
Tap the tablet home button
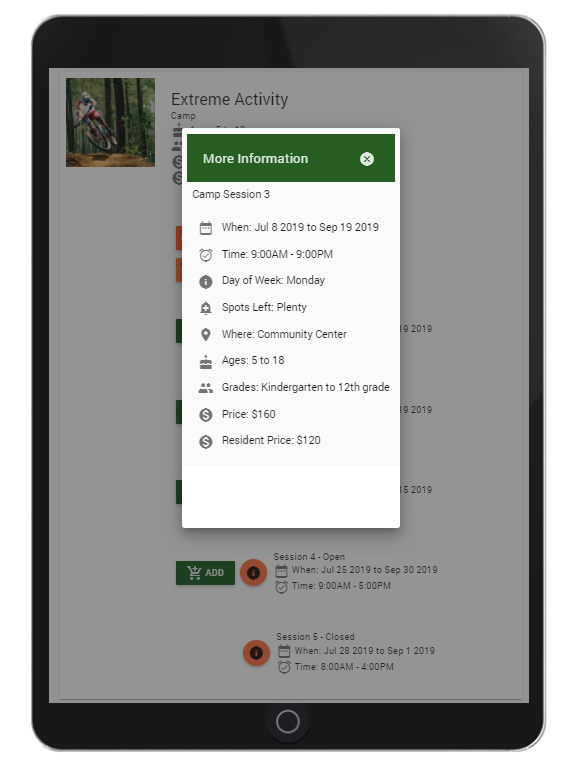pos(288,722)
